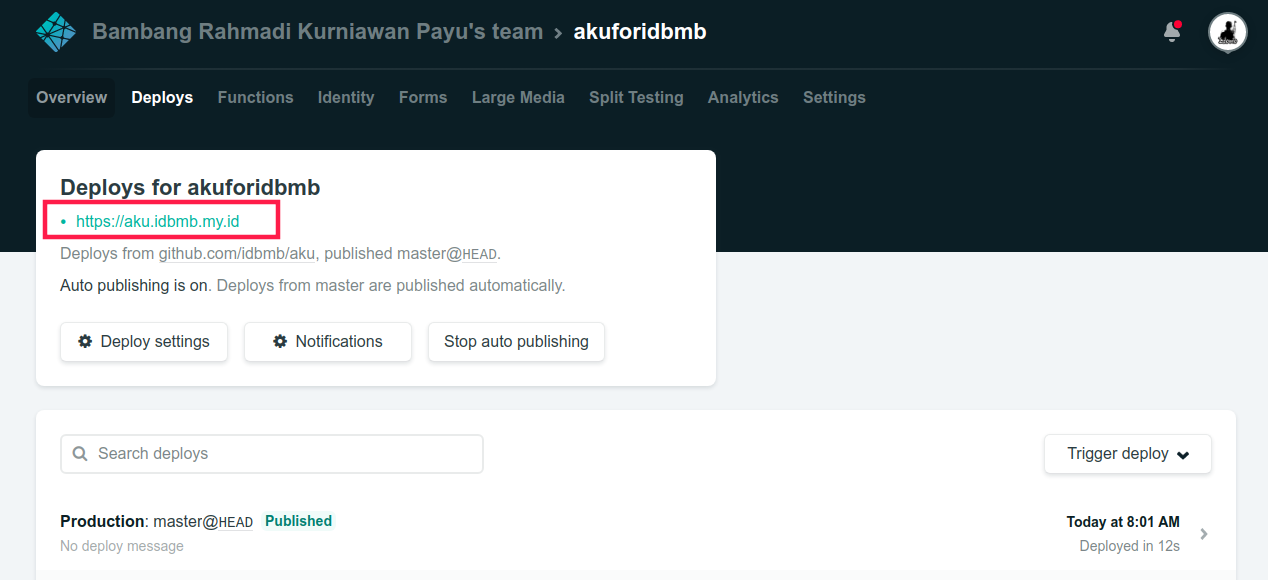The image size is (1268, 580).
Task: Expand the Published deploy row chevron
Action: click(1204, 534)
